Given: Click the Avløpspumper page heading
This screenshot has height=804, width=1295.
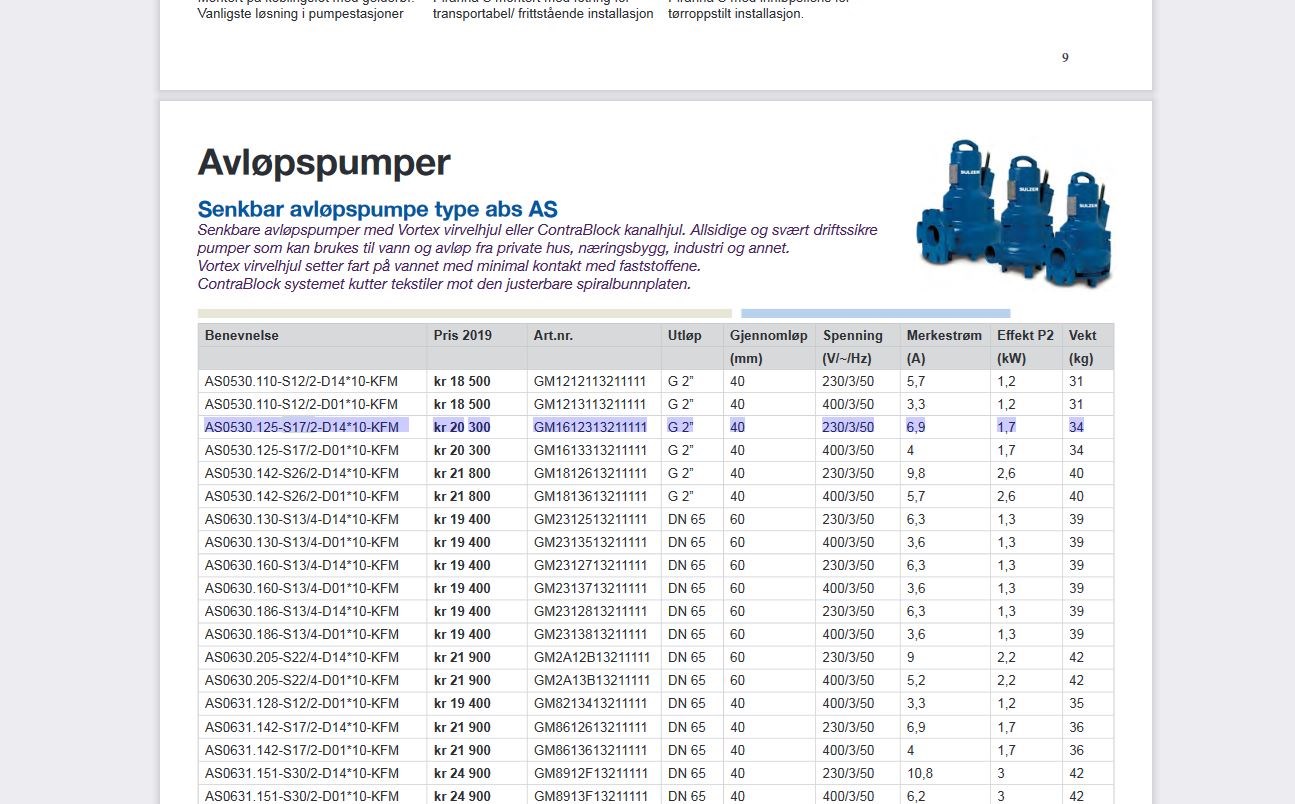Looking at the screenshot, I should click(324, 163).
